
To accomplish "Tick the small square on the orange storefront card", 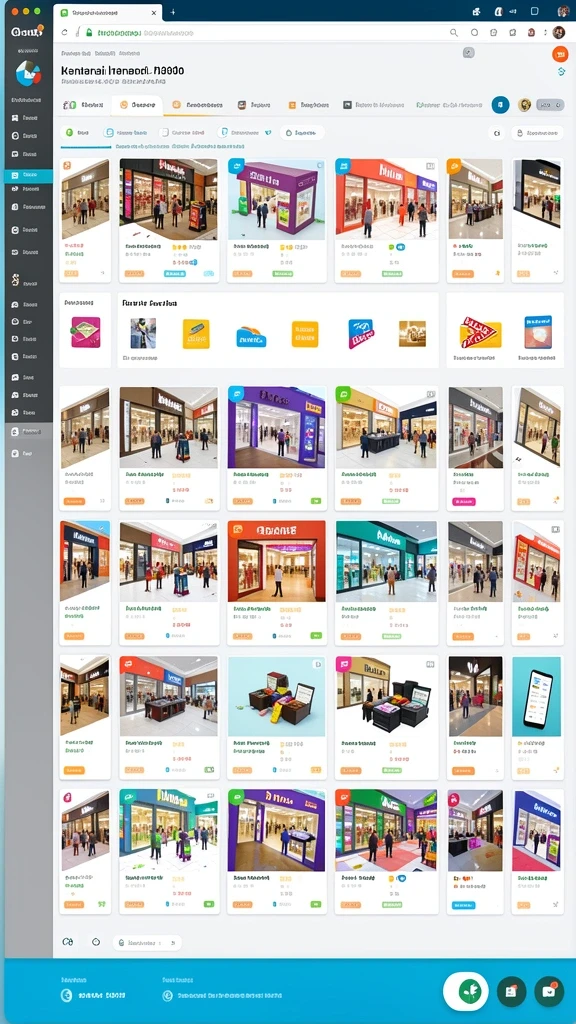I will tap(430, 167).
